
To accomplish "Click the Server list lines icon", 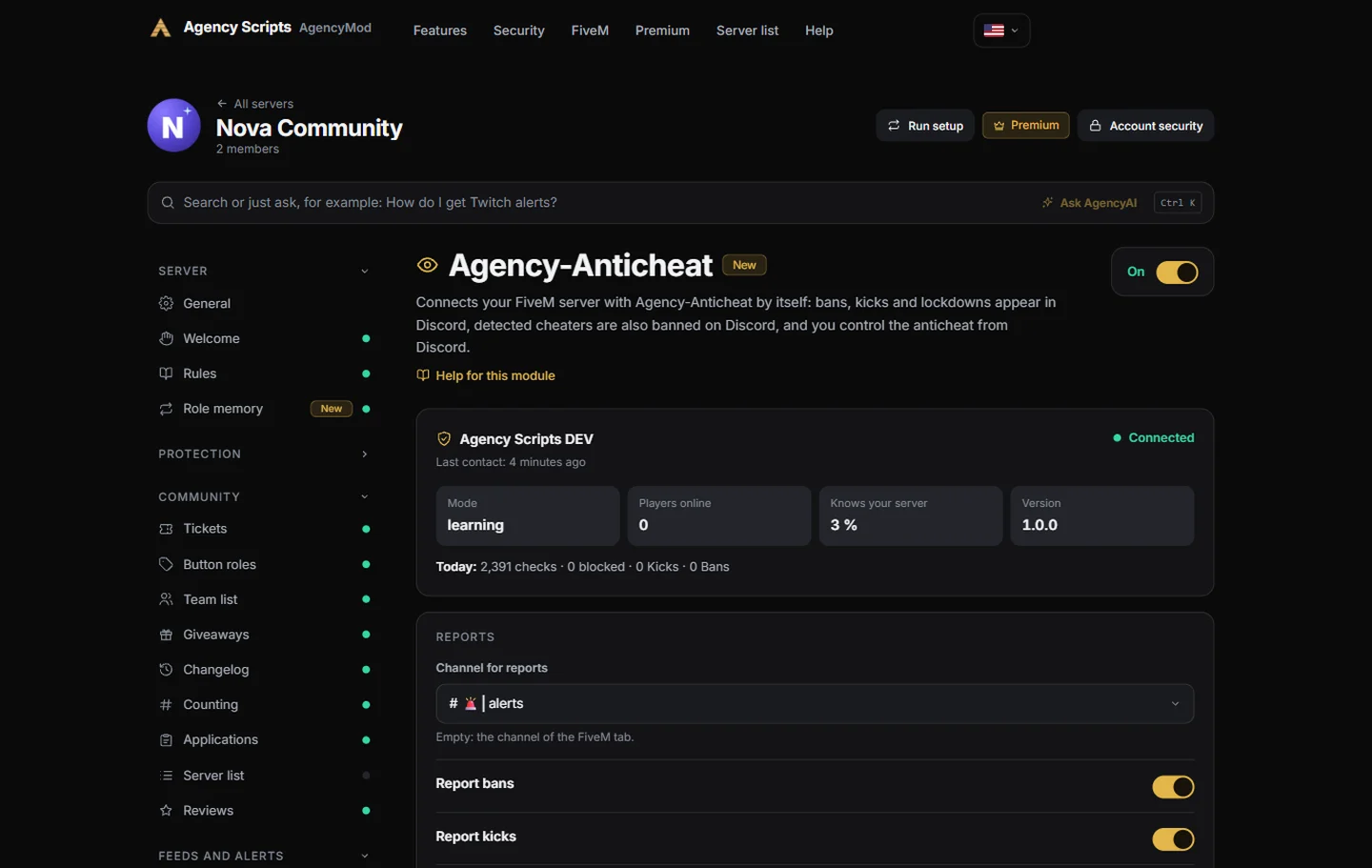I will click(166, 776).
